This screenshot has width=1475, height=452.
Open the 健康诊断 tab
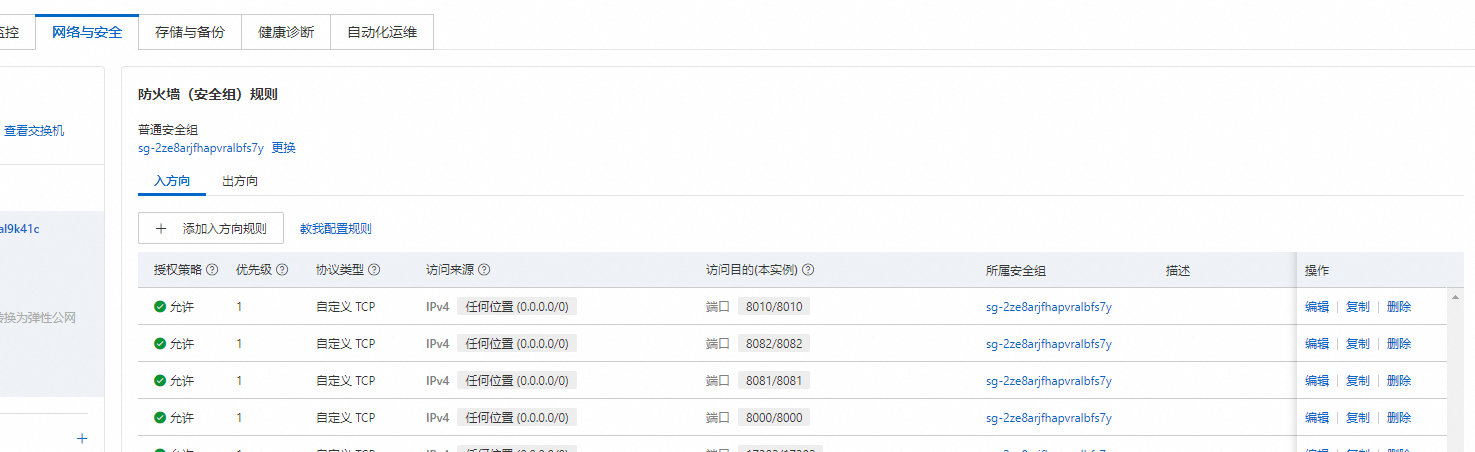286,32
